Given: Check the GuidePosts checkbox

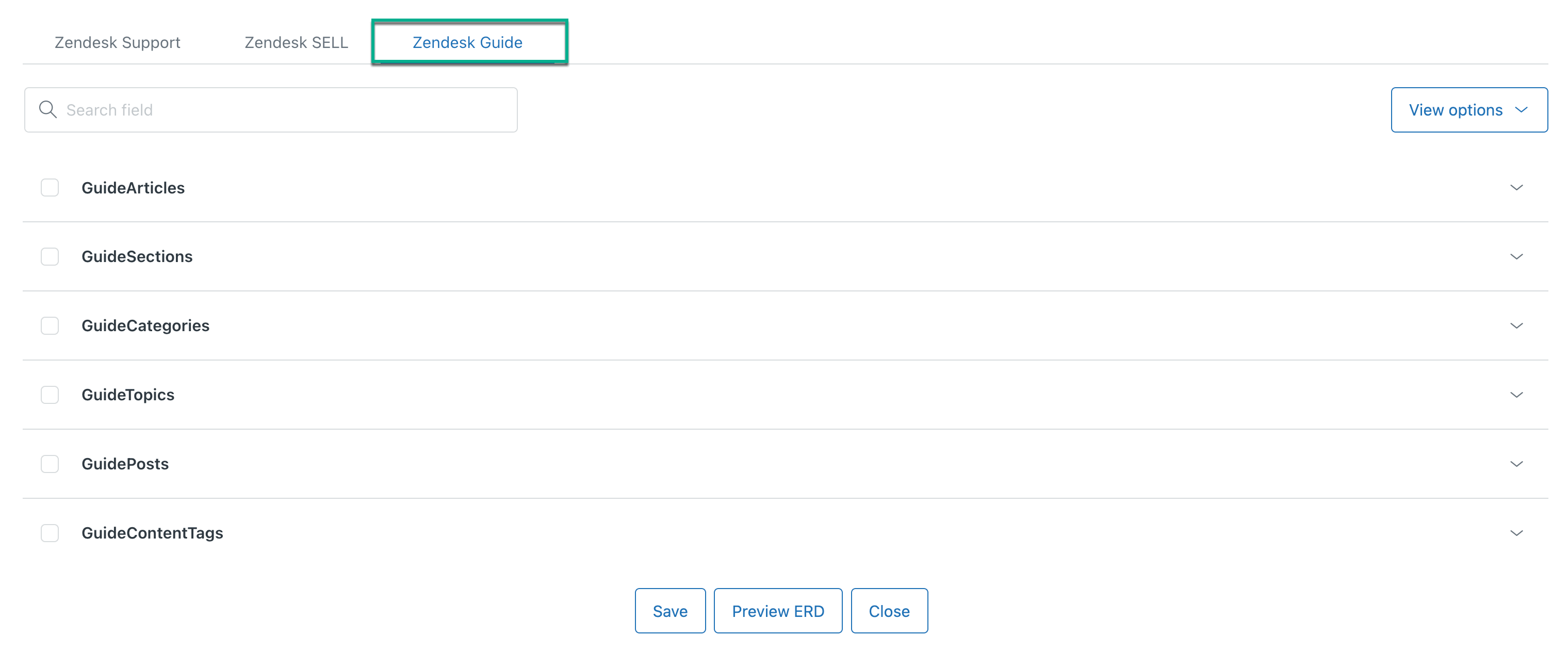Looking at the screenshot, I should (x=50, y=463).
